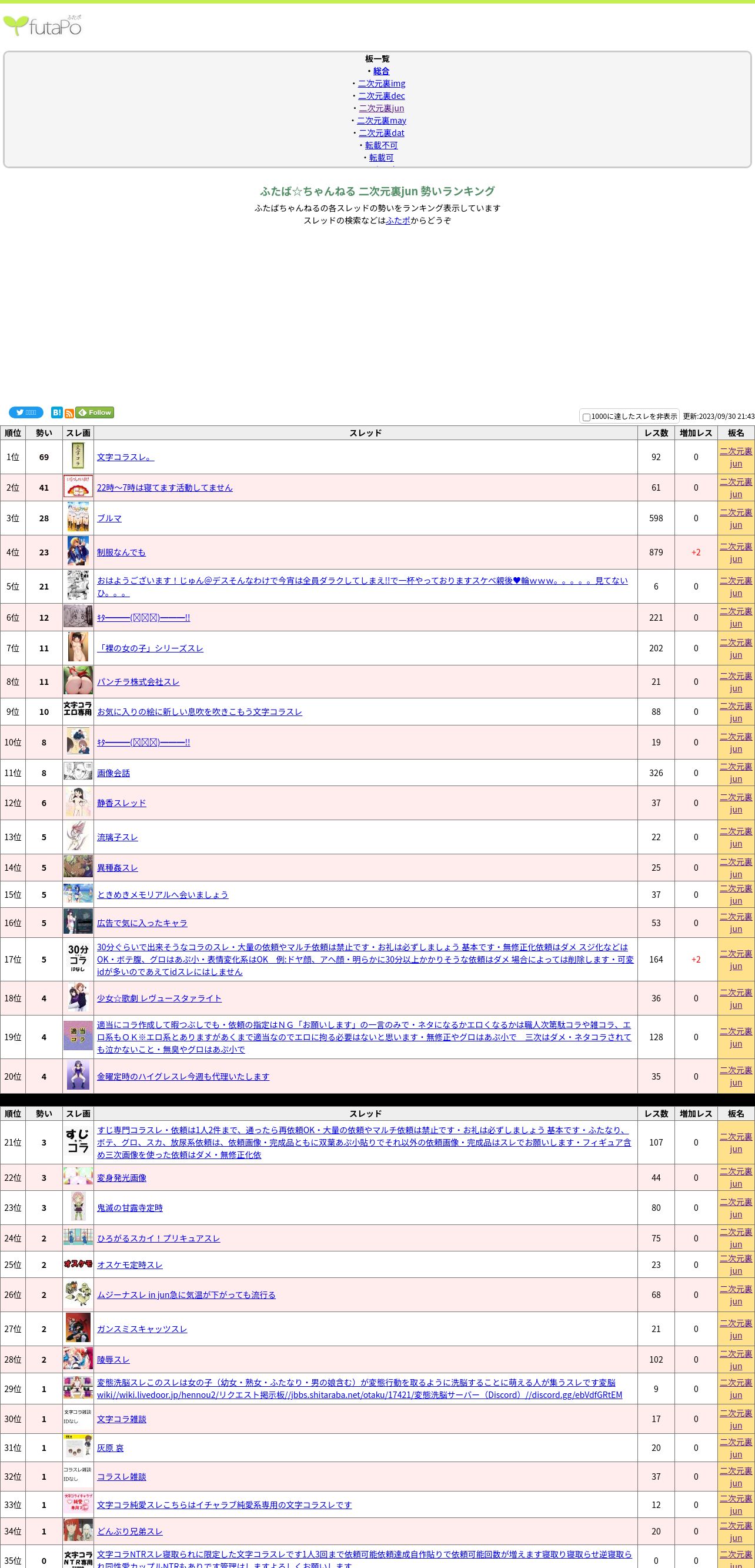
Task: Open the 異種姦スレ thread link
Action: tap(118, 868)
